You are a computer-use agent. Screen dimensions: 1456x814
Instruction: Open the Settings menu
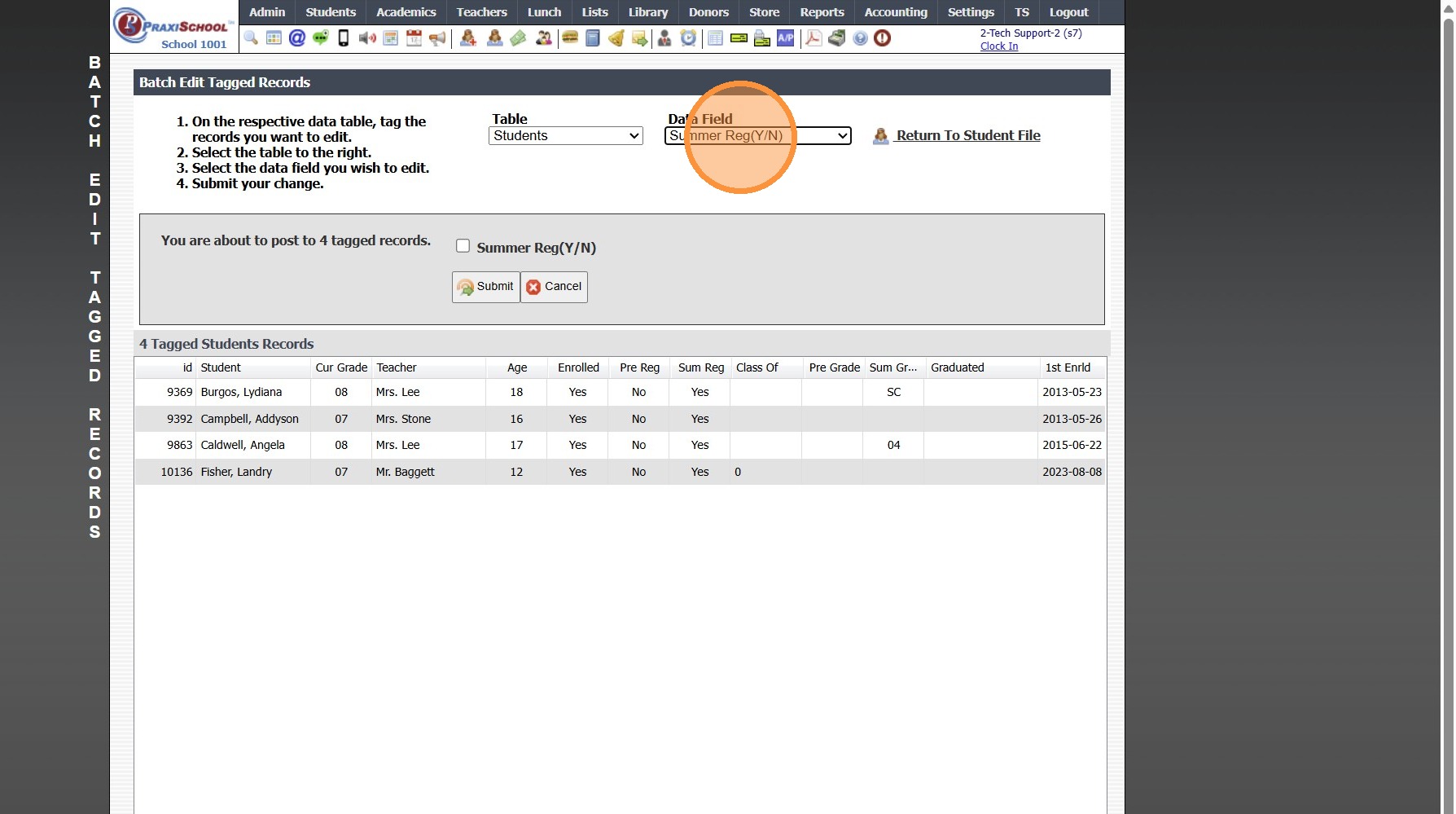pyautogui.click(x=971, y=12)
